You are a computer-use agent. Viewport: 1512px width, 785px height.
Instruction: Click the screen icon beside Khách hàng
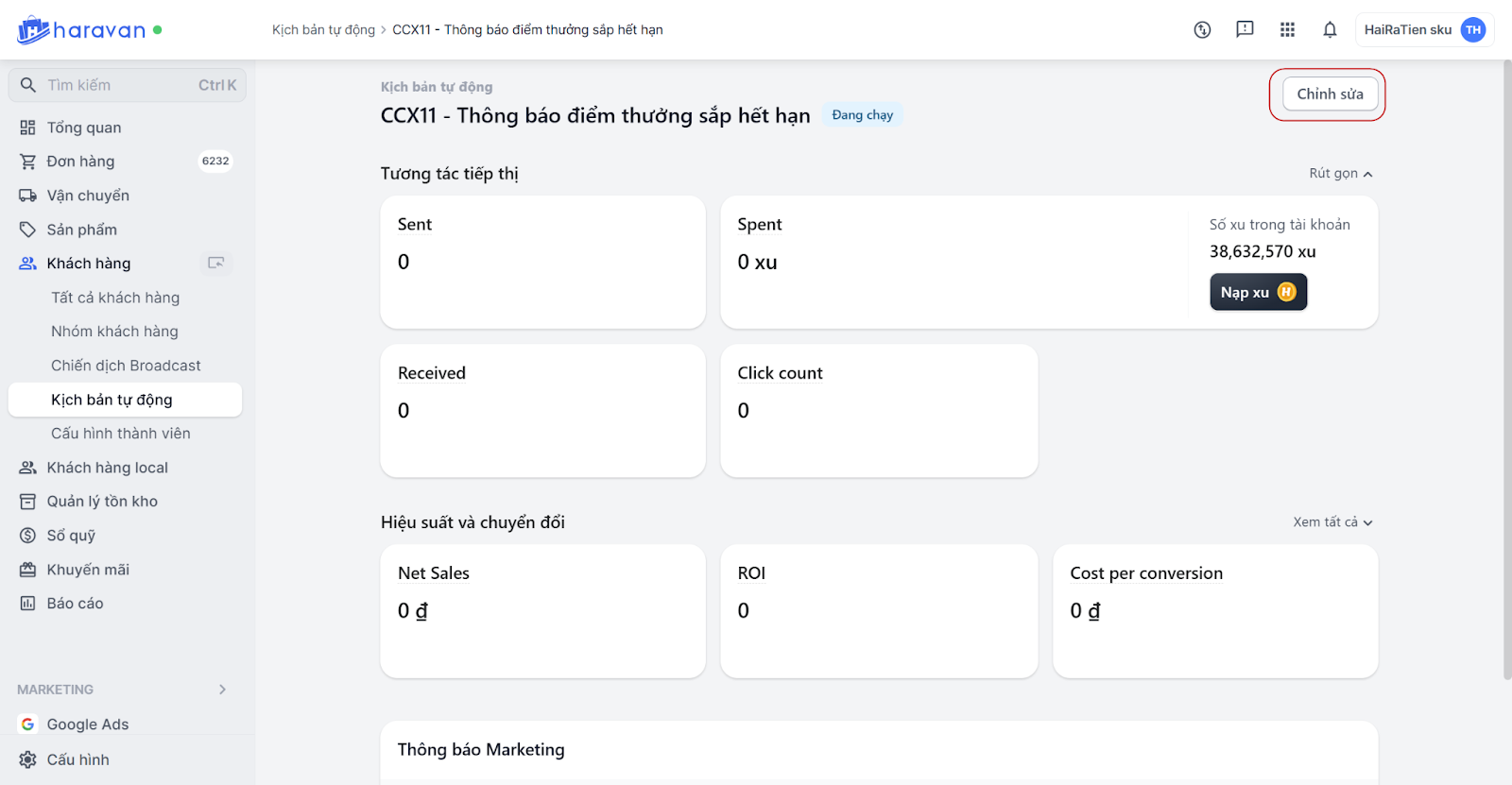point(216,264)
